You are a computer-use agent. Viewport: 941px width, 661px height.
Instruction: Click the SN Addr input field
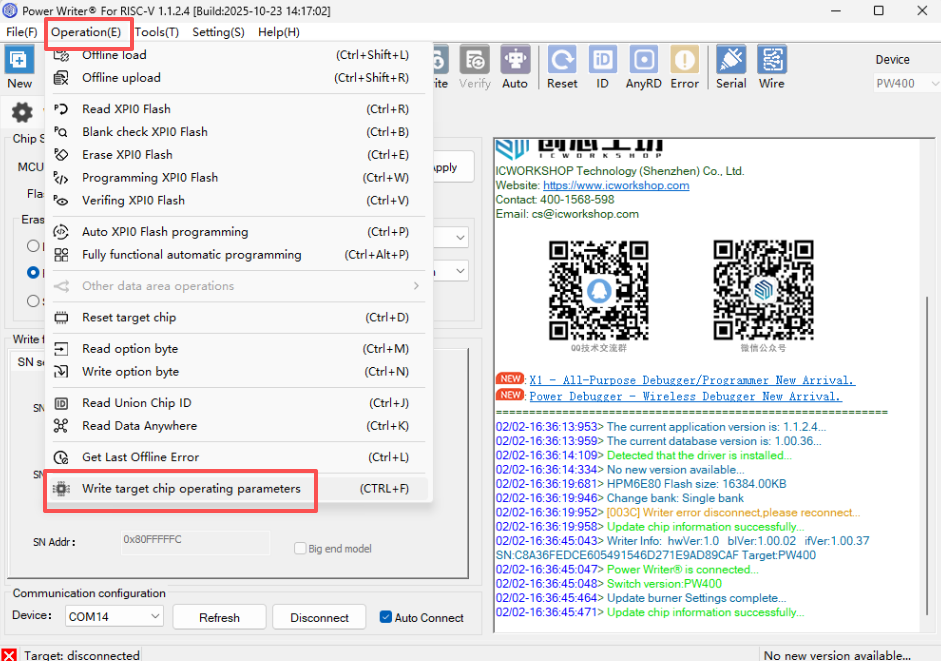201,540
